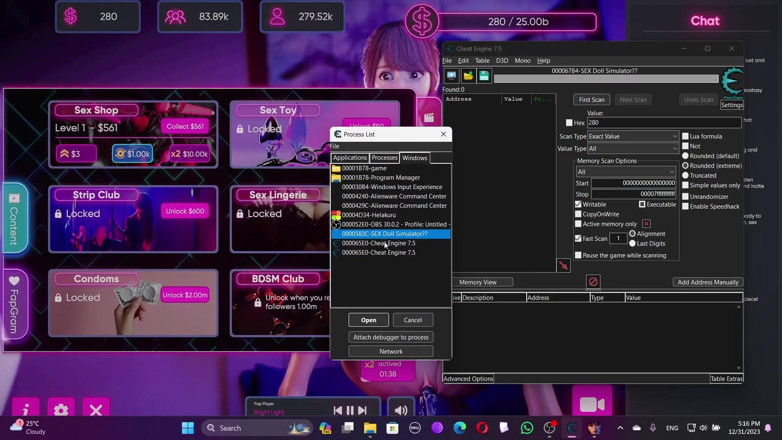
Task: Open WhatsApp from the taskbar
Action: (527, 428)
